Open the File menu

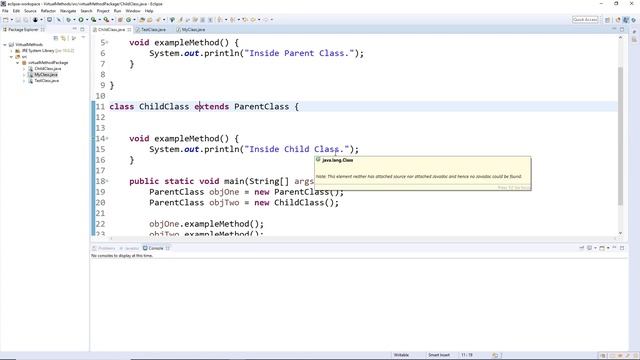[5, 11]
